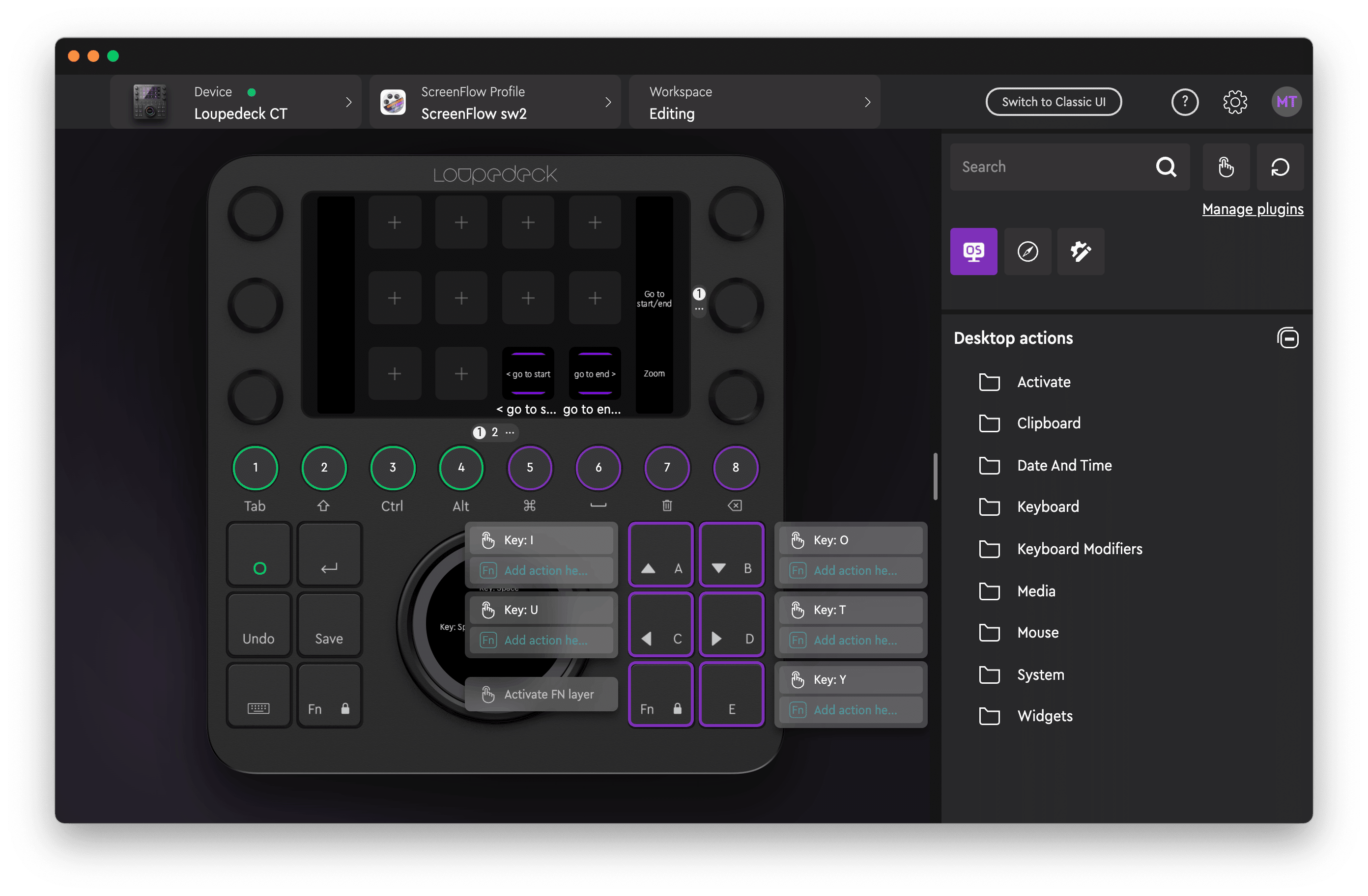Image resolution: width=1368 pixels, height=896 pixels.
Task: Open the compass navigation plugin tab
Action: click(x=1027, y=251)
